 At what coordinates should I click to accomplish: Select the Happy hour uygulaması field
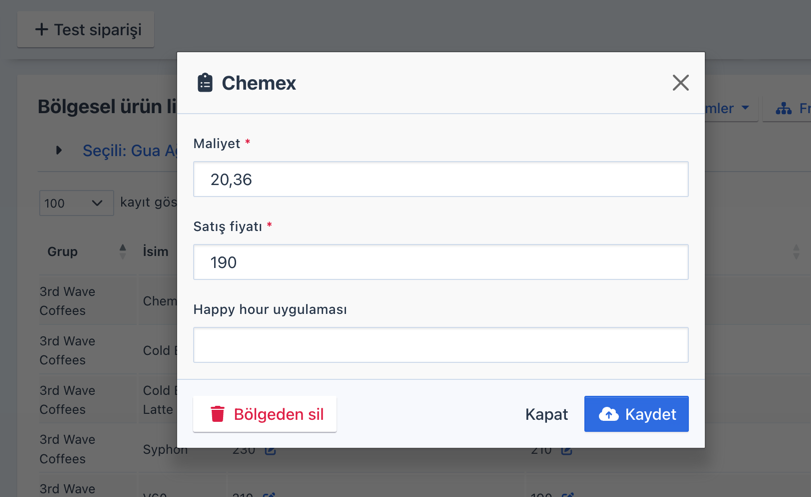click(440, 345)
